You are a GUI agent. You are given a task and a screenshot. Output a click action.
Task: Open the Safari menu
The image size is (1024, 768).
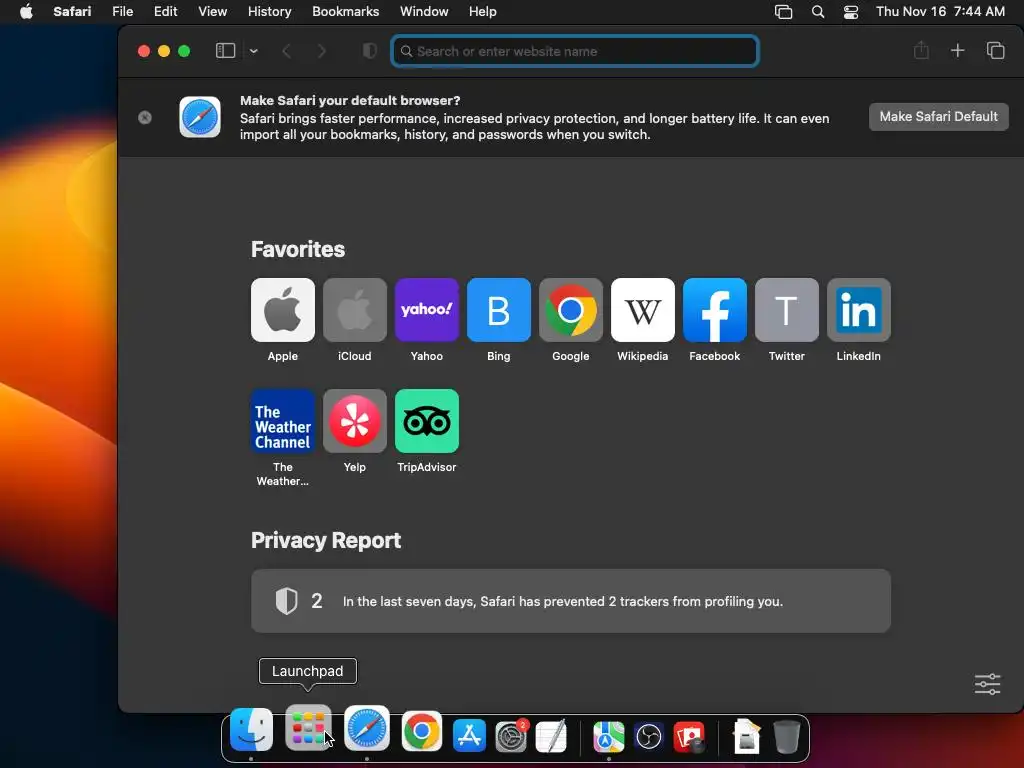[x=72, y=12]
